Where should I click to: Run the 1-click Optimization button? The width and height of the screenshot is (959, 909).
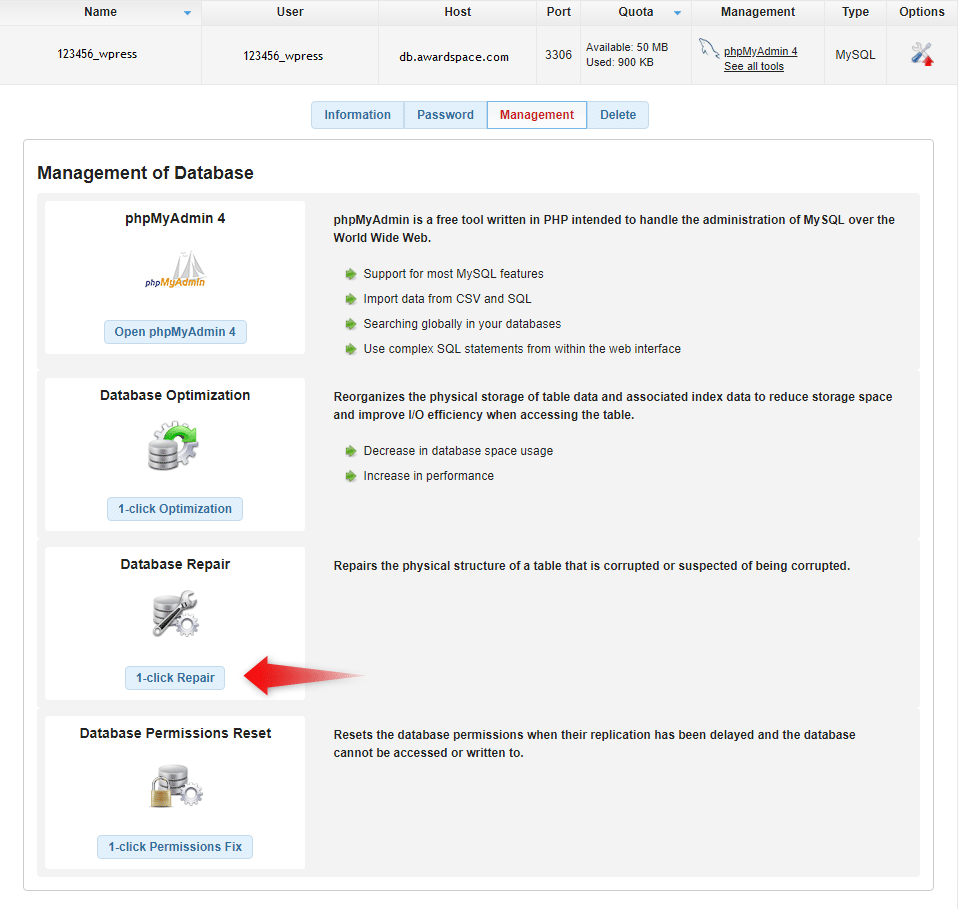175,509
